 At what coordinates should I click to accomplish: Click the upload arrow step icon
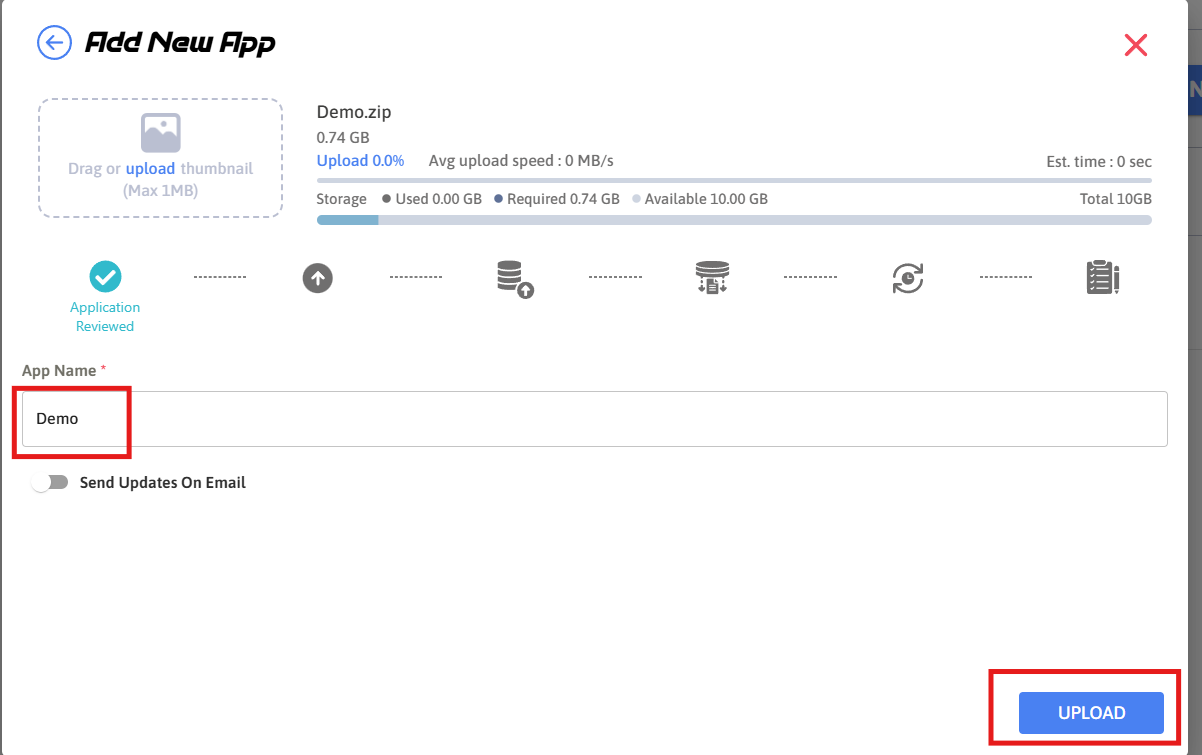[317, 277]
